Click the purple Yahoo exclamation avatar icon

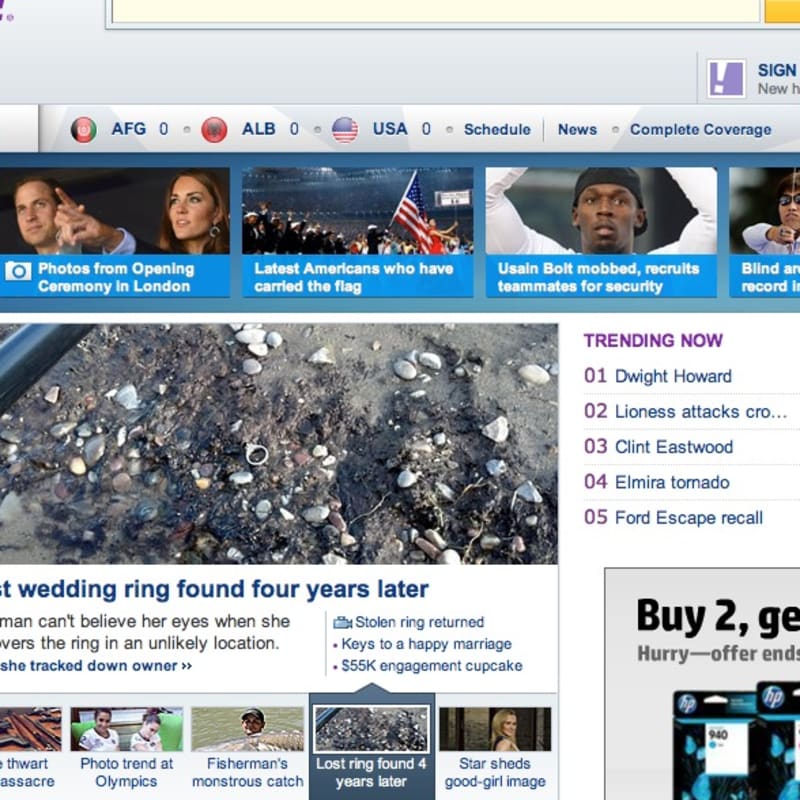click(x=726, y=79)
